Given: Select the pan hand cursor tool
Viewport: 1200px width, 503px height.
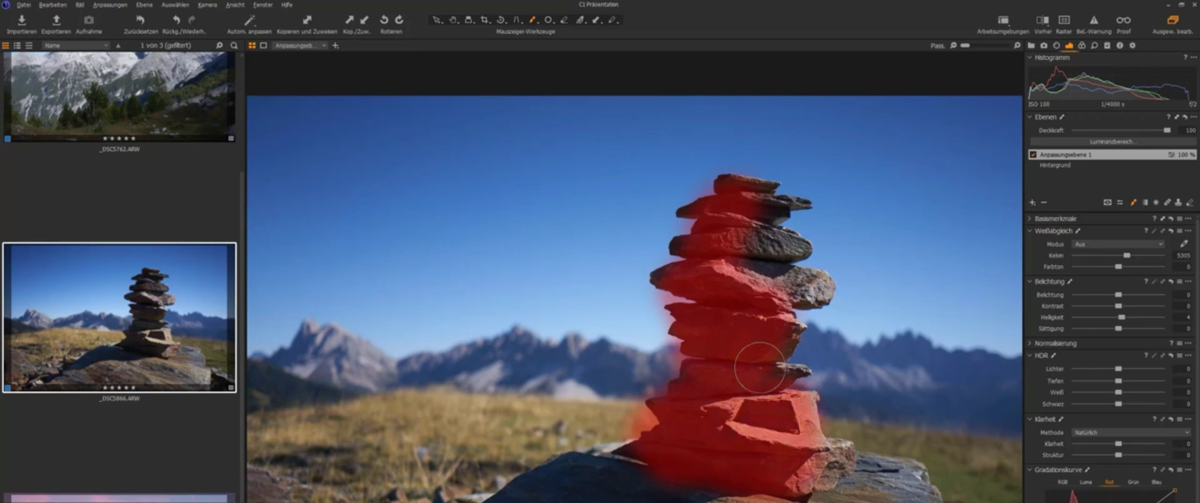Looking at the screenshot, I should (454, 19).
